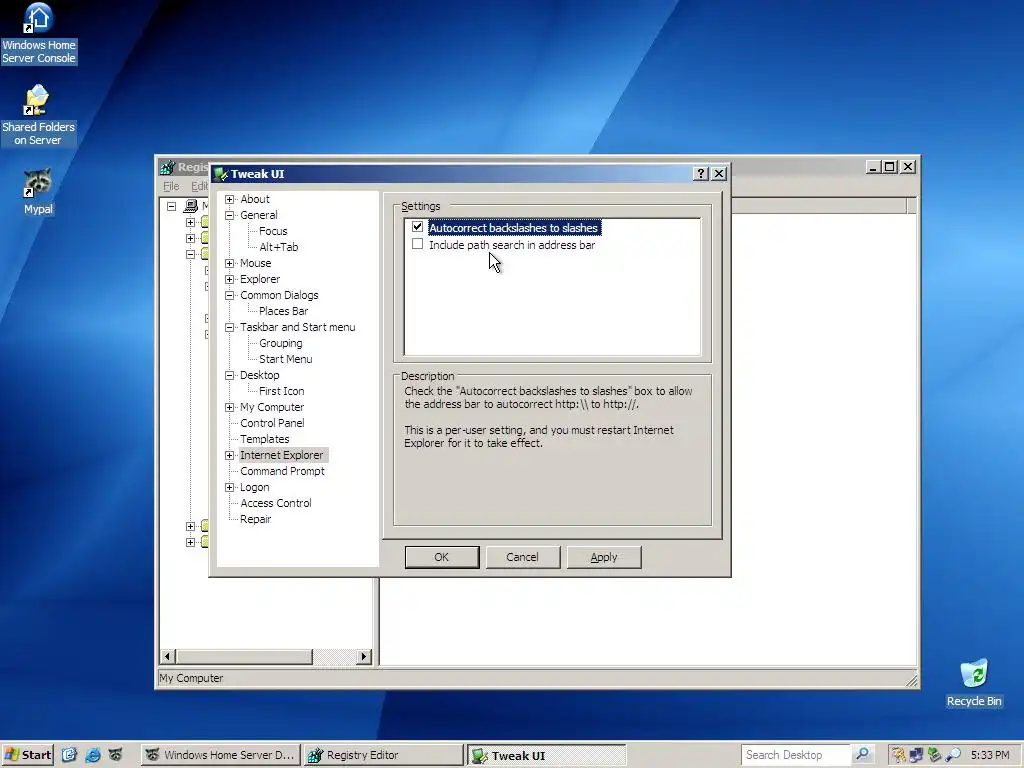Enable Include path search in address bar
This screenshot has height=768, width=1024.
(x=417, y=244)
